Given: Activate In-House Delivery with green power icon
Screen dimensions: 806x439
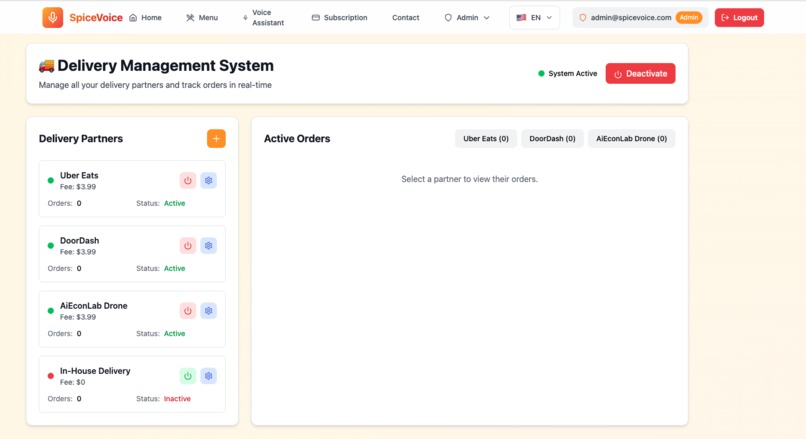Looking at the screenshot, I should click(188, 376).
